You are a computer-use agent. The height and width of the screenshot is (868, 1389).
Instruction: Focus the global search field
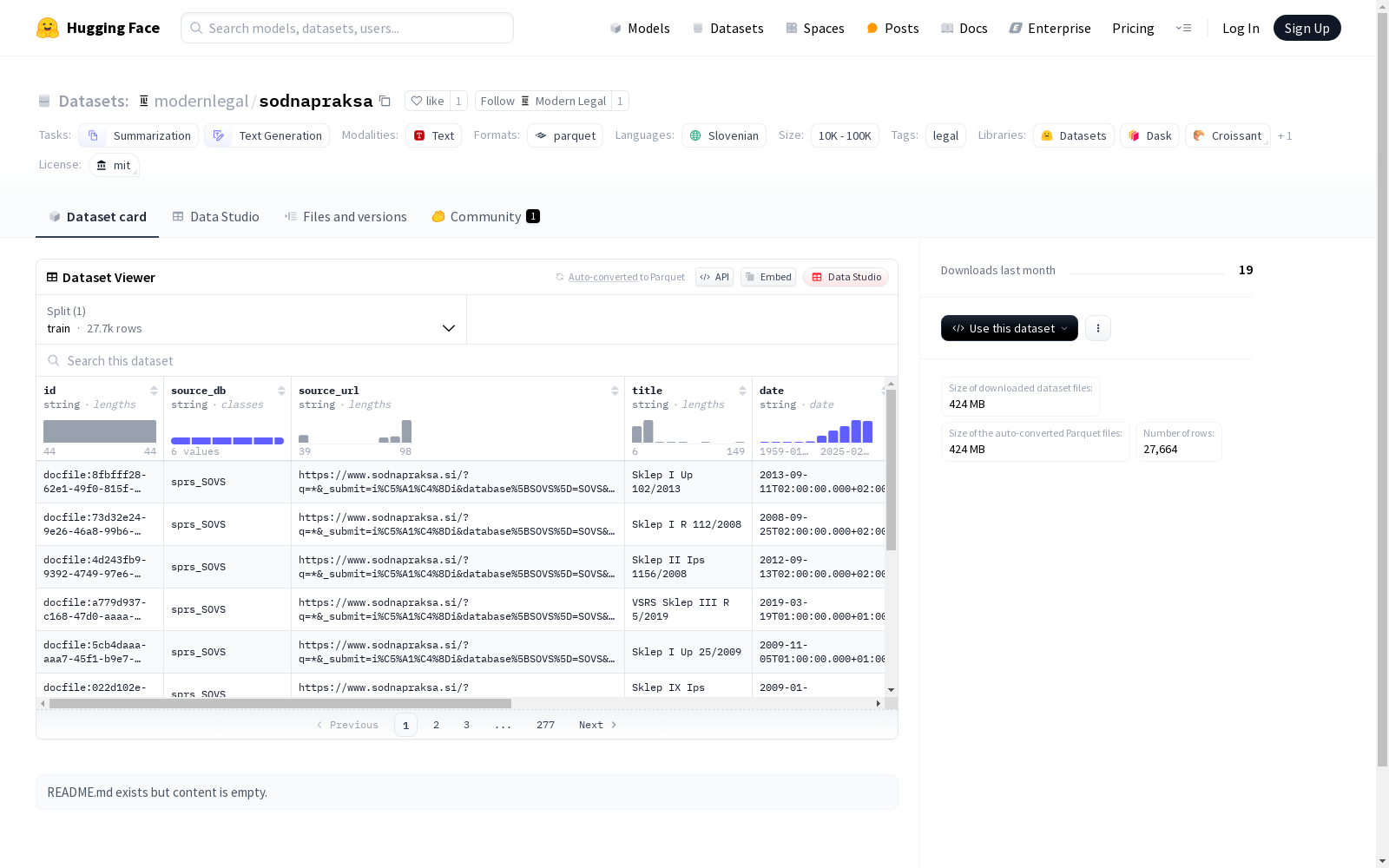(x=347, y=28)
